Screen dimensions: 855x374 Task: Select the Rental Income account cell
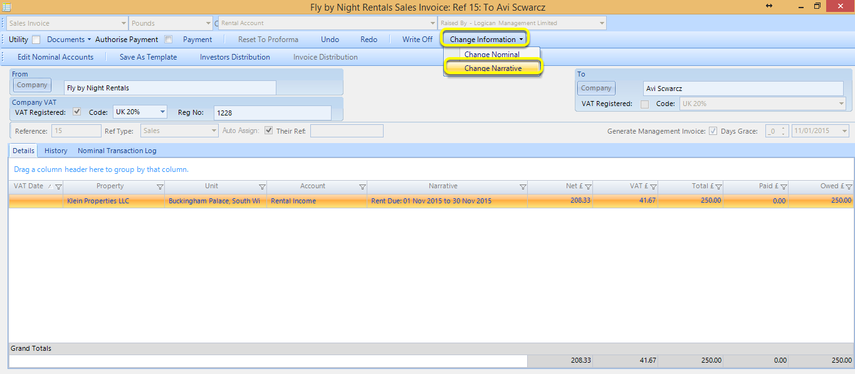pyautogui.click(x=317, y=201)
